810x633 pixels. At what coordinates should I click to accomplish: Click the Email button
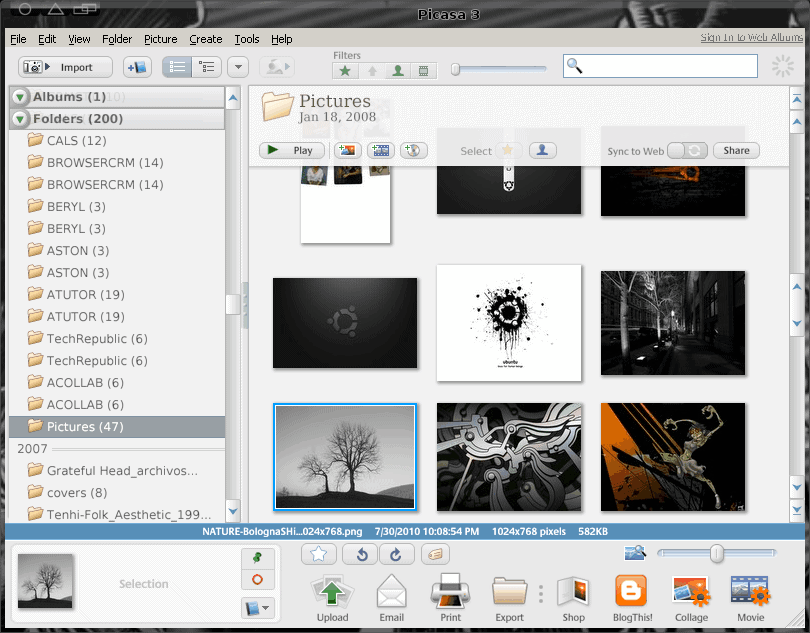point(392,598)
